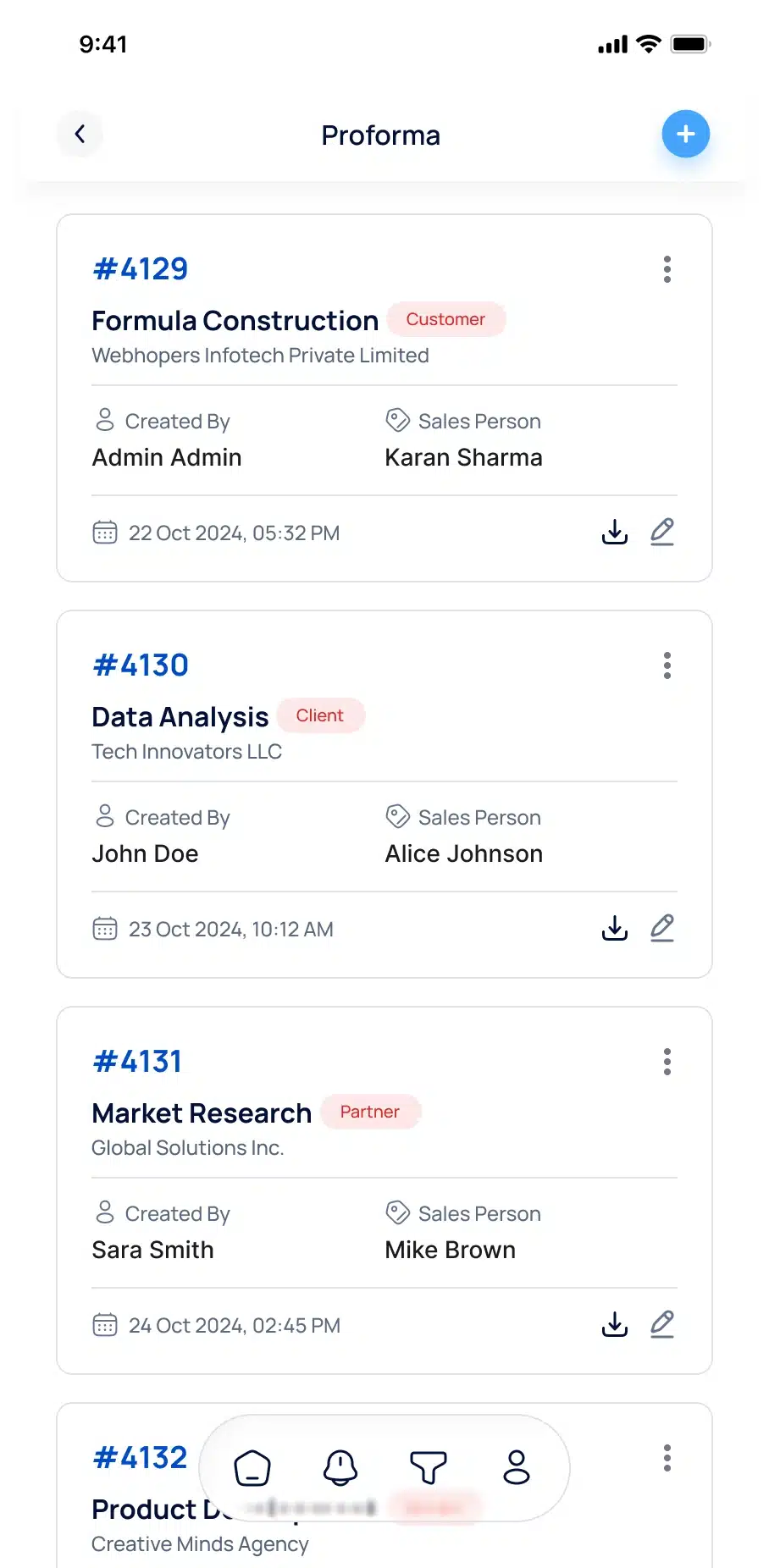
Task: Download proforma #4130
Action: (x=614, y=928)
